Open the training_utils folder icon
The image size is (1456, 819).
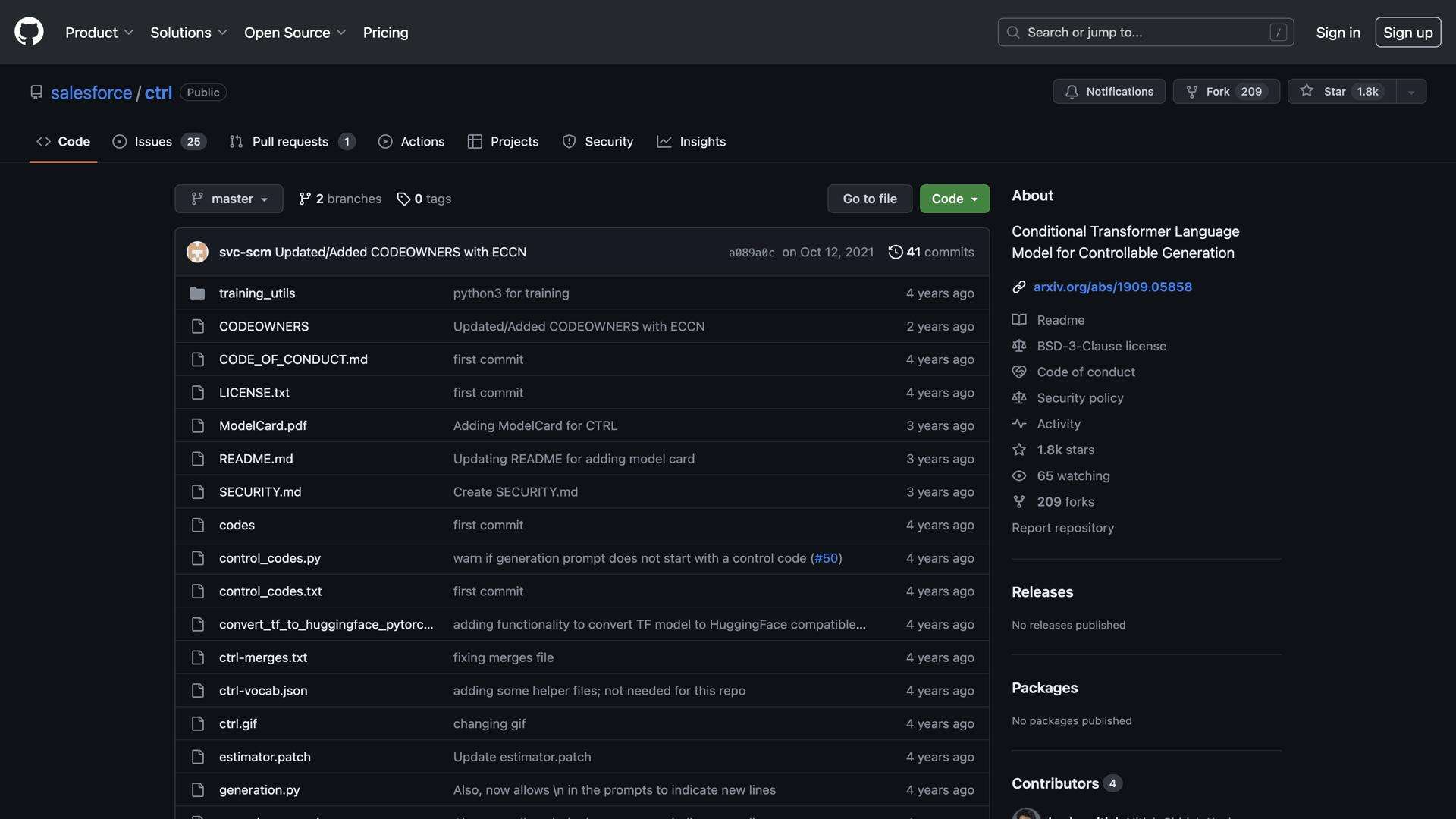(x=197, y=293)
